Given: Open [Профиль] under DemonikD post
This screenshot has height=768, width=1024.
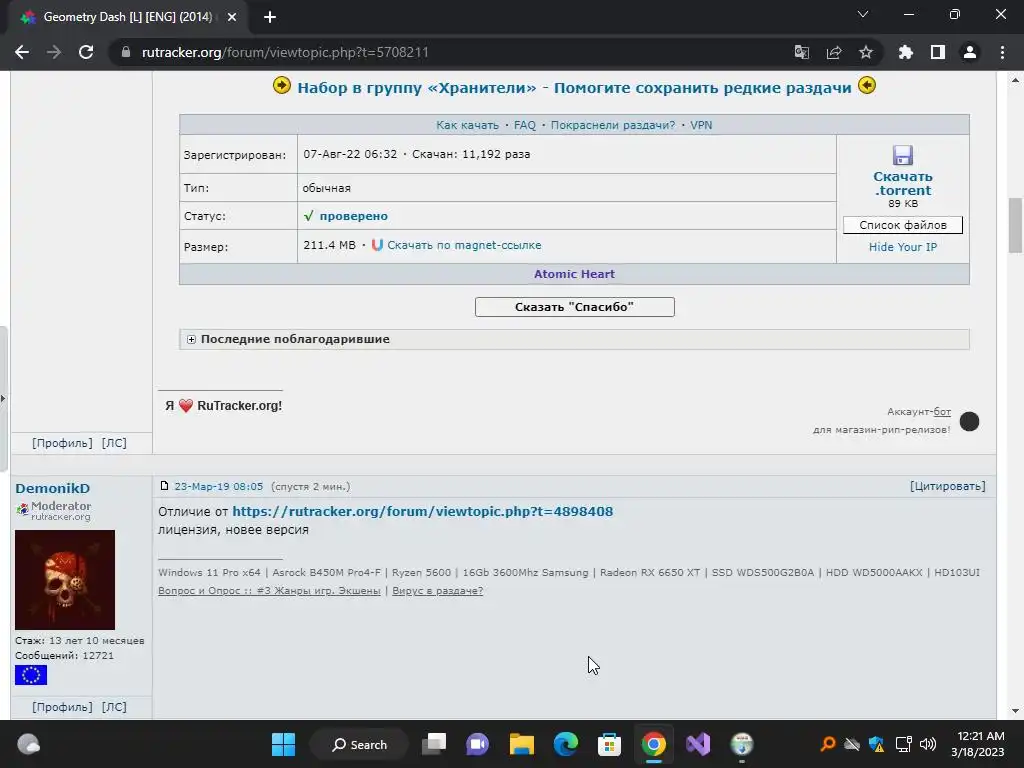Looking at the screenshot, I should click(x=63, y=707).
